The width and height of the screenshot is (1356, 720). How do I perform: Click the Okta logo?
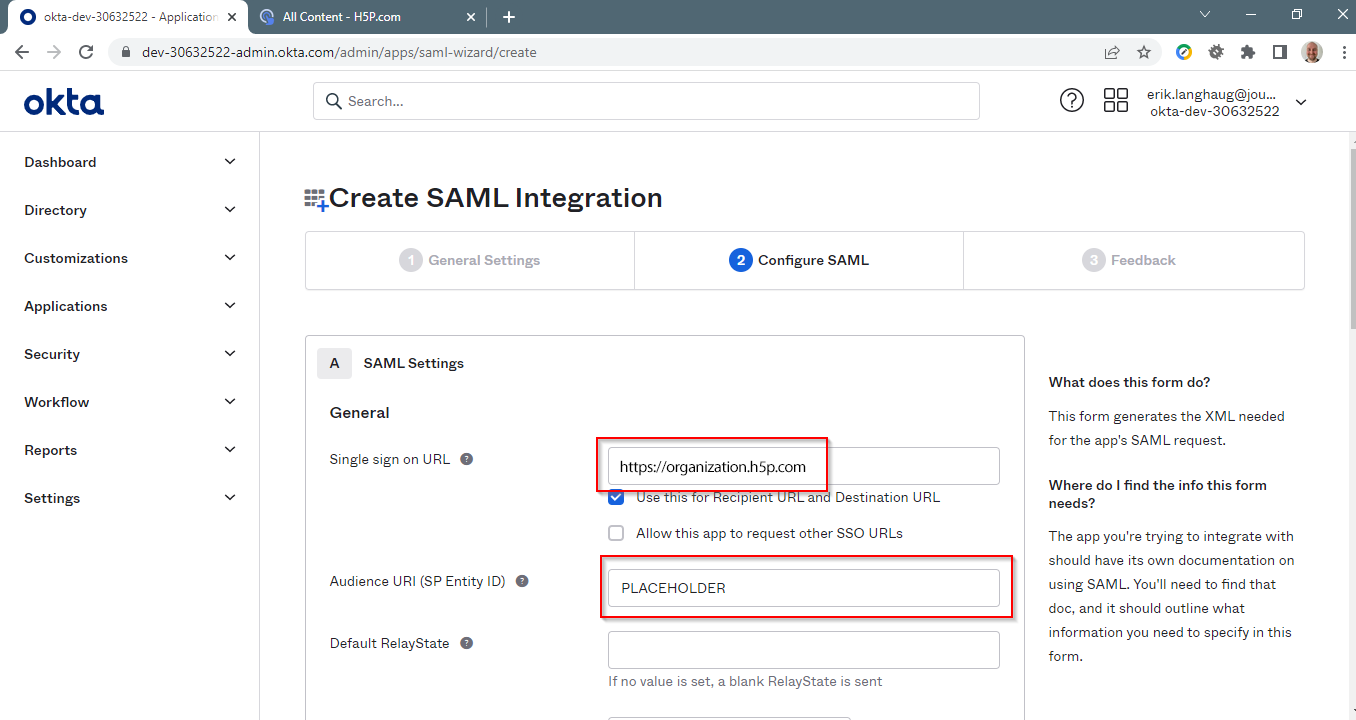point(64,102)
